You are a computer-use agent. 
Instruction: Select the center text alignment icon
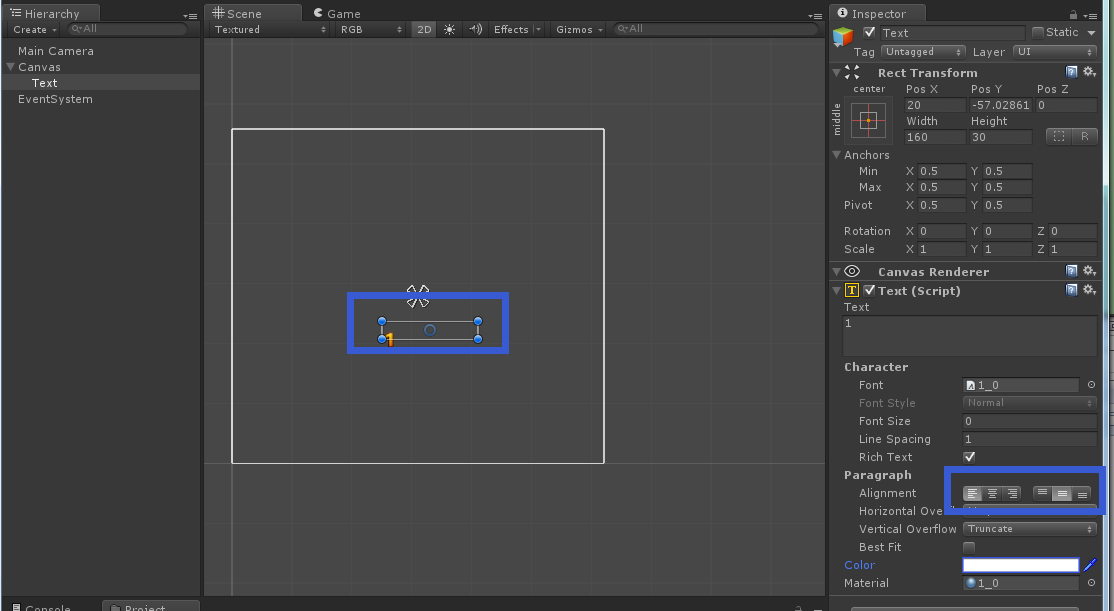pyautogui.click(x=992, y=493)
